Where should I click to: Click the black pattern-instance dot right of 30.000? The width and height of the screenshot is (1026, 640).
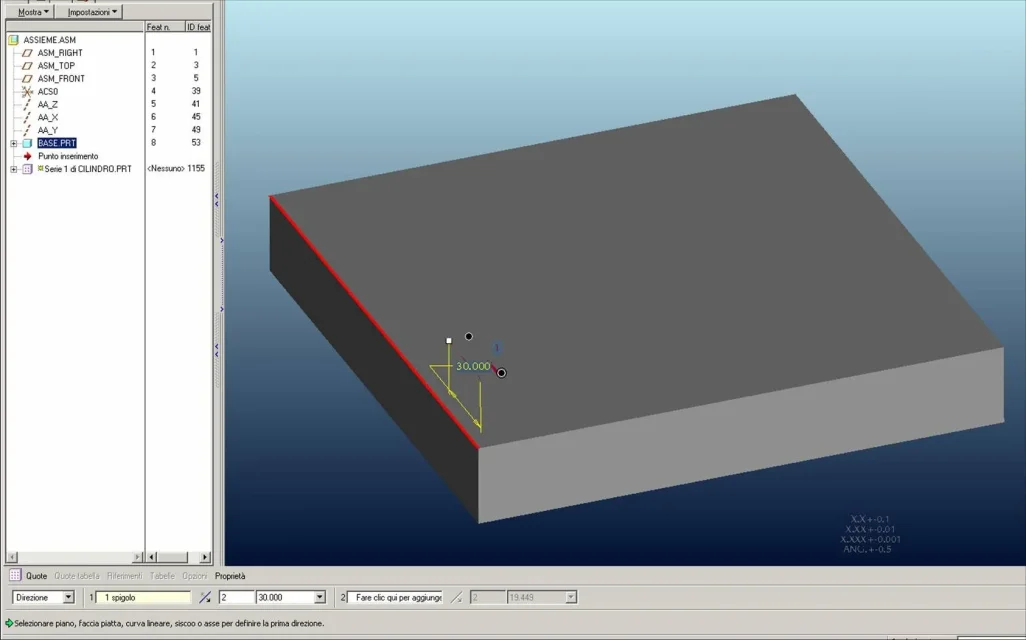tap(501, 373)
